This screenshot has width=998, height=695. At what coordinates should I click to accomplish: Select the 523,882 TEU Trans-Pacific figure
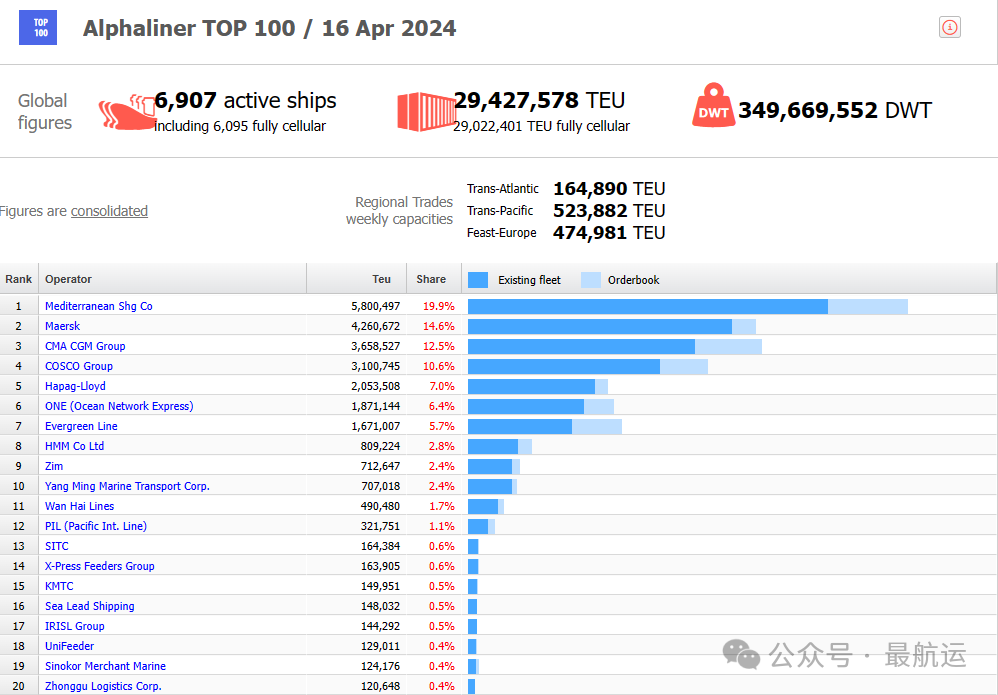(609, 211)
